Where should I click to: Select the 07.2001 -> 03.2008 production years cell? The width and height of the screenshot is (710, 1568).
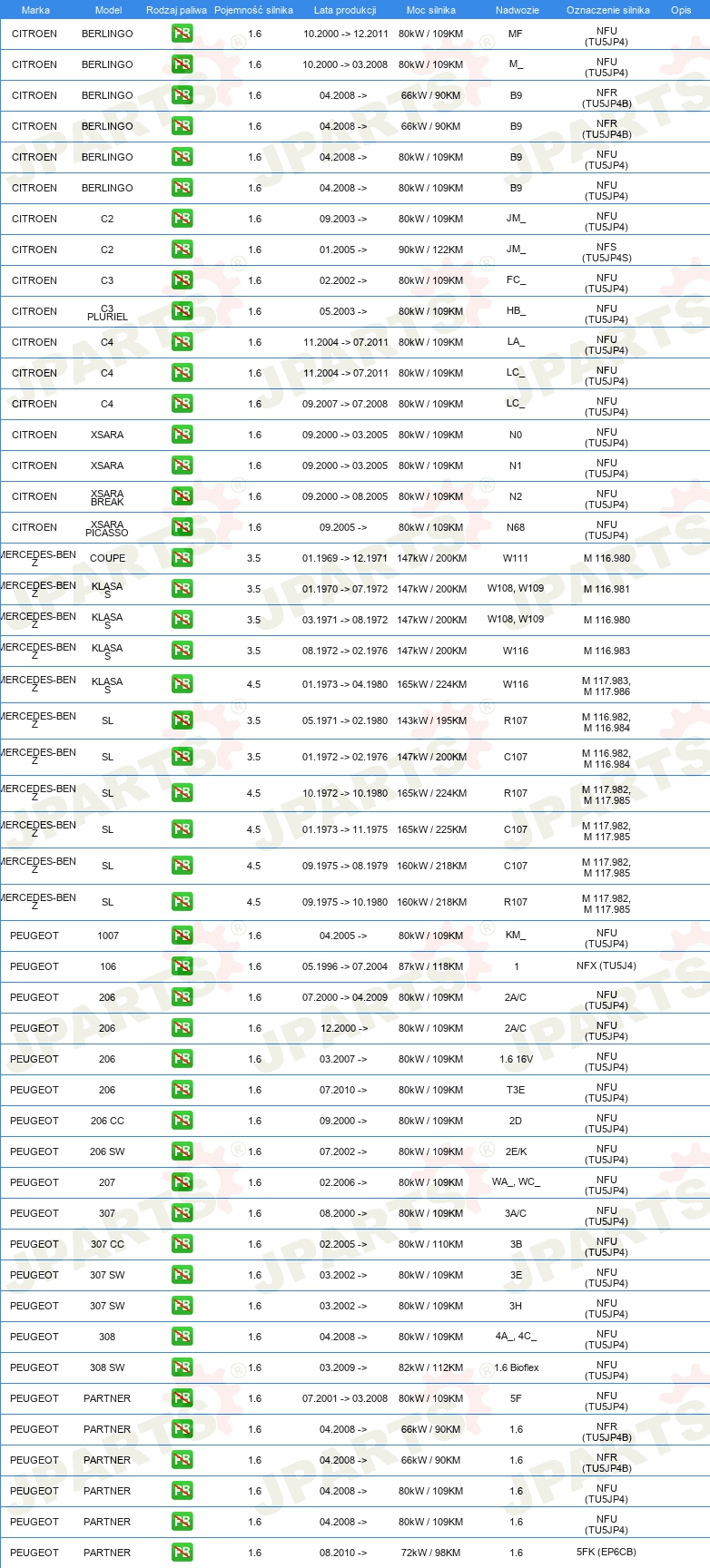(x=345, y=1398)
